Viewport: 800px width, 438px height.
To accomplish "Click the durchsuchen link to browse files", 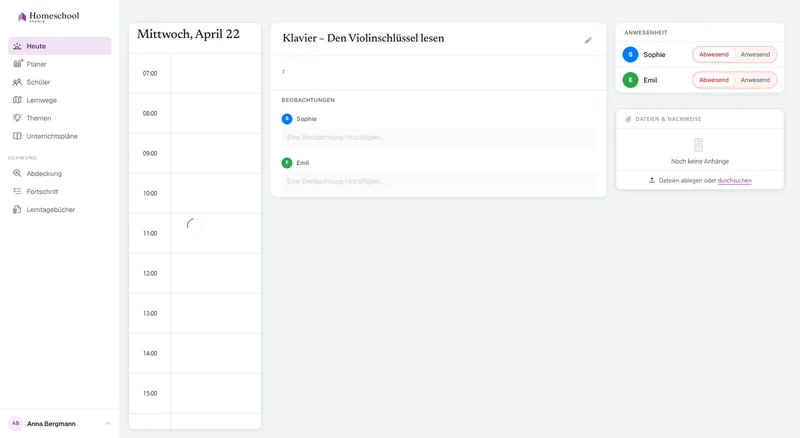I will point(734,181).
